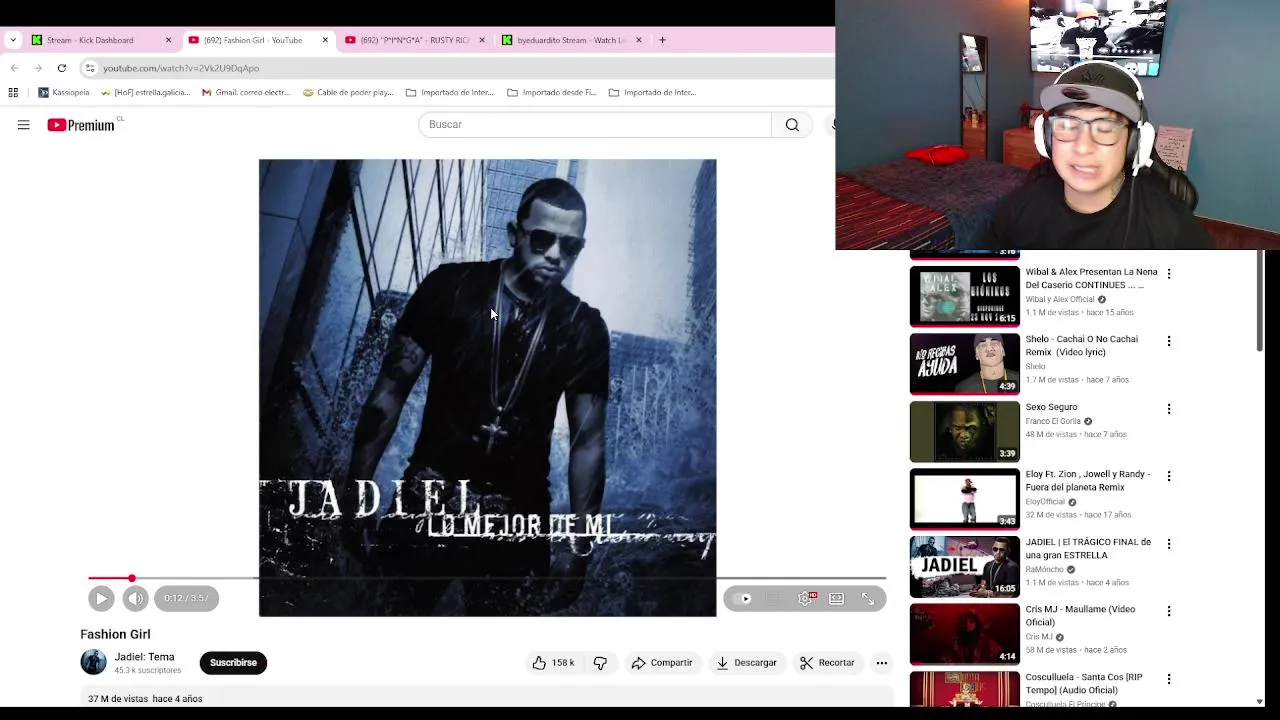This screenshot has height=720, width=1280.
Task: Close the Fashion Girl YouTube tab
Action: coord(325,40)
